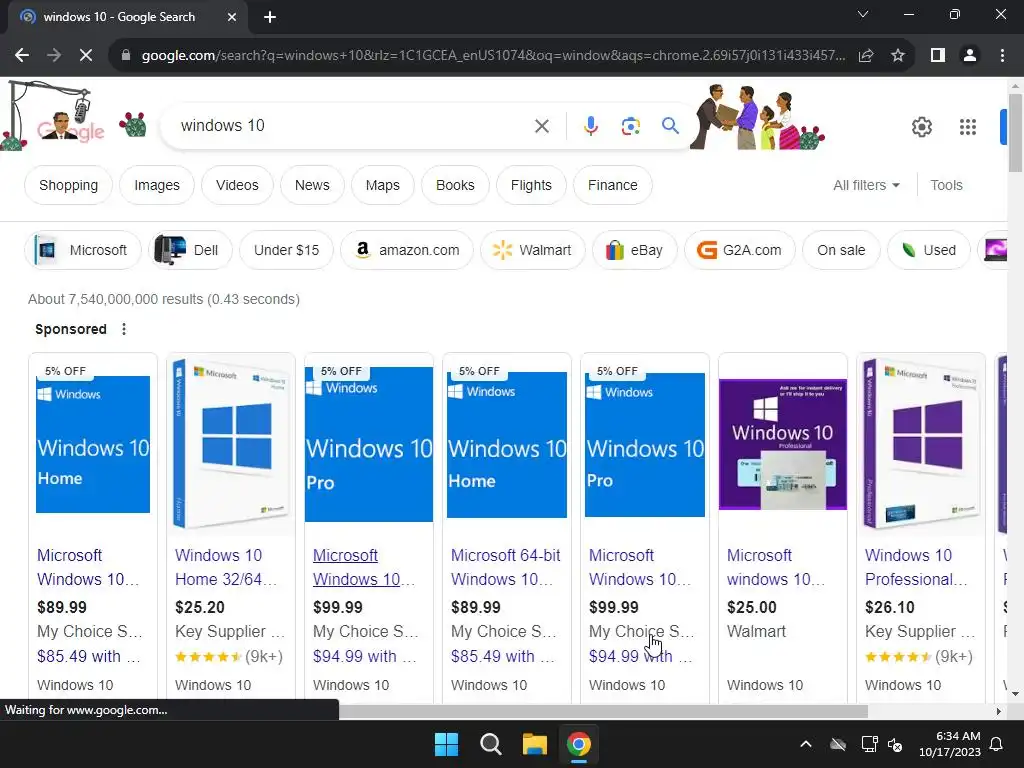Click the results count text
Image resolution: width=1024 pixels, height=768 pixels.
pyautogui.click(x=164, y=299)
